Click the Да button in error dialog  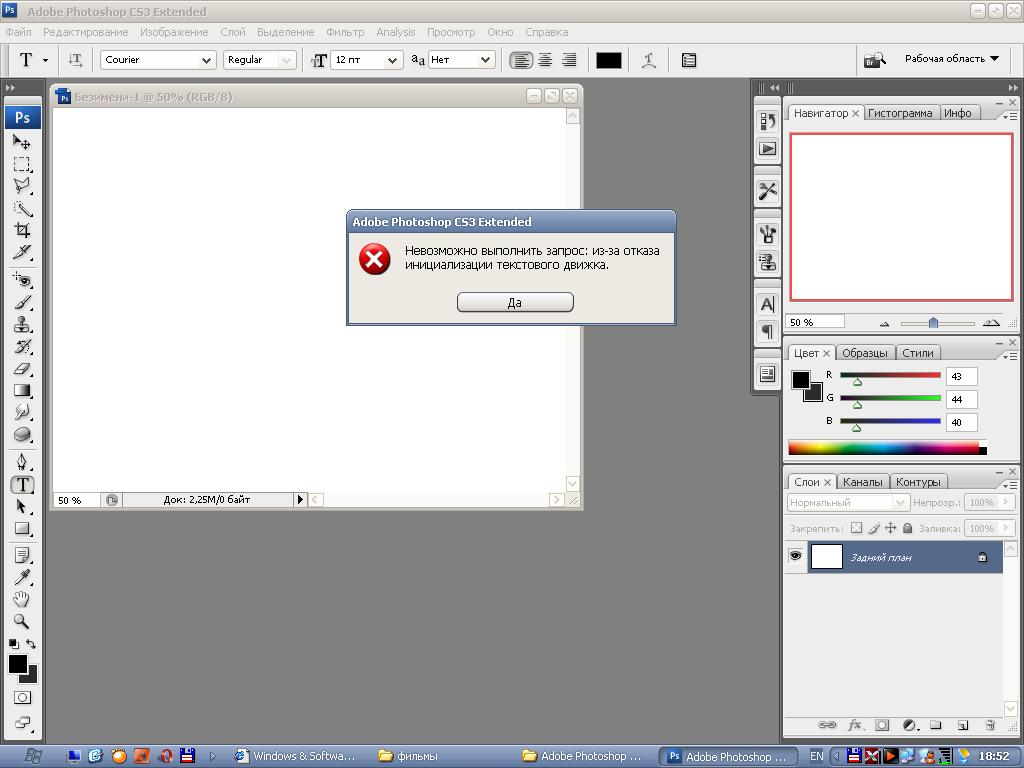(514, 302)
